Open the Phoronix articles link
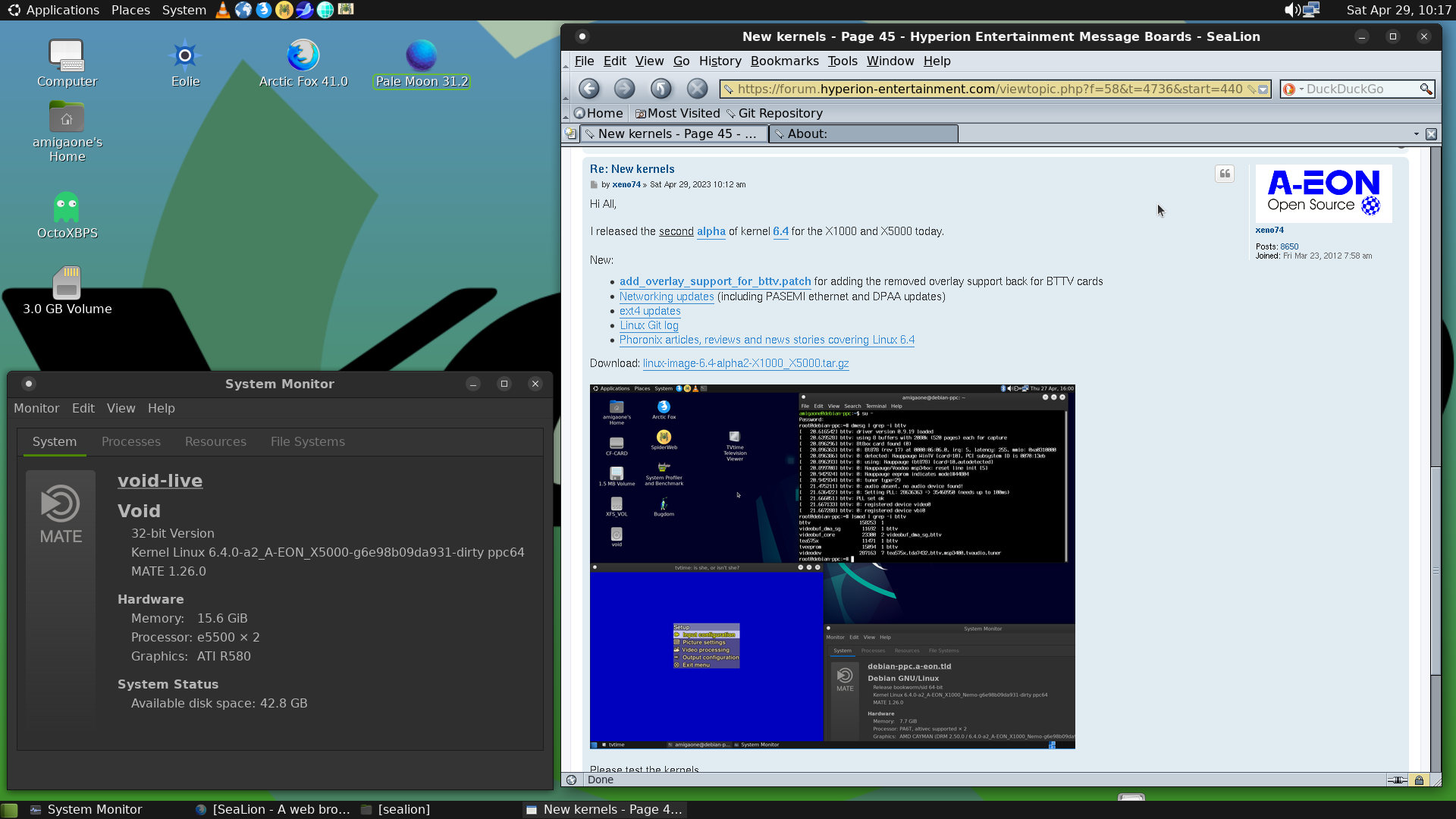This screenshot has width=1456, height=819. (x=767, y=340)
